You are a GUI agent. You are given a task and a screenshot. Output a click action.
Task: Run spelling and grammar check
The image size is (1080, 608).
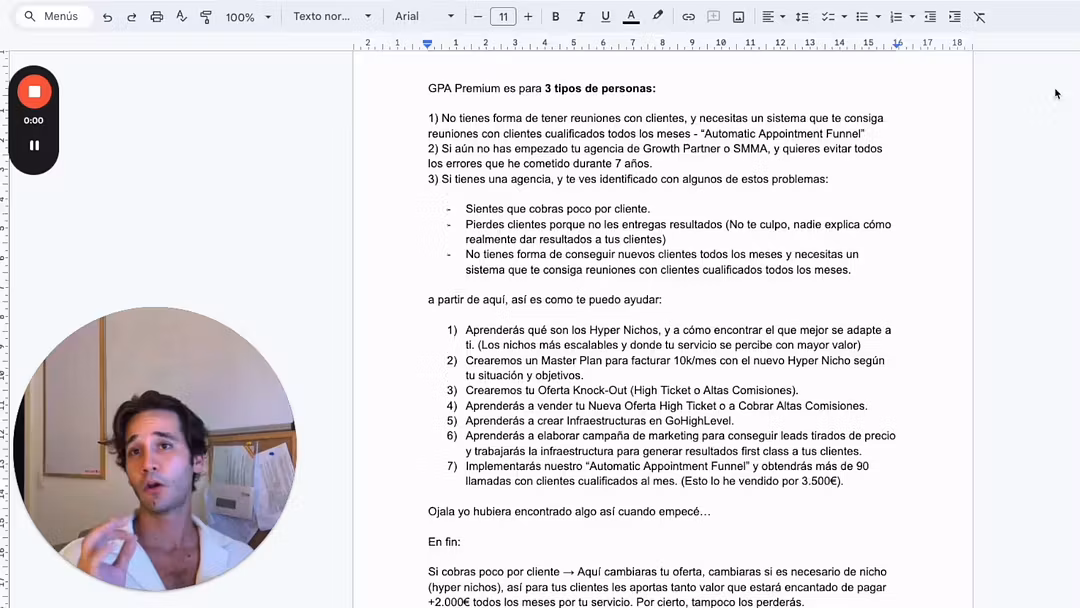[x=181, y=17]
